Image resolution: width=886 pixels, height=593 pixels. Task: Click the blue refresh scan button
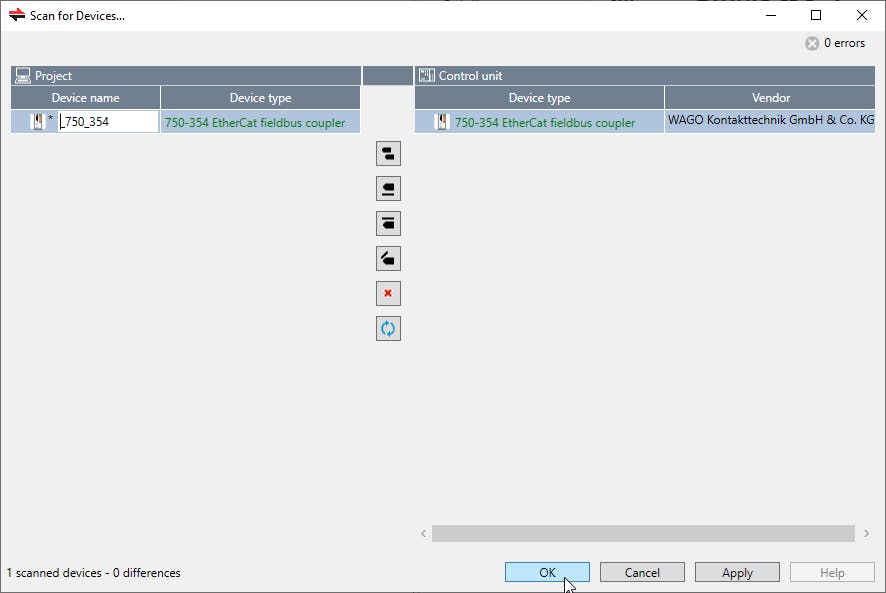click(388, 328)
